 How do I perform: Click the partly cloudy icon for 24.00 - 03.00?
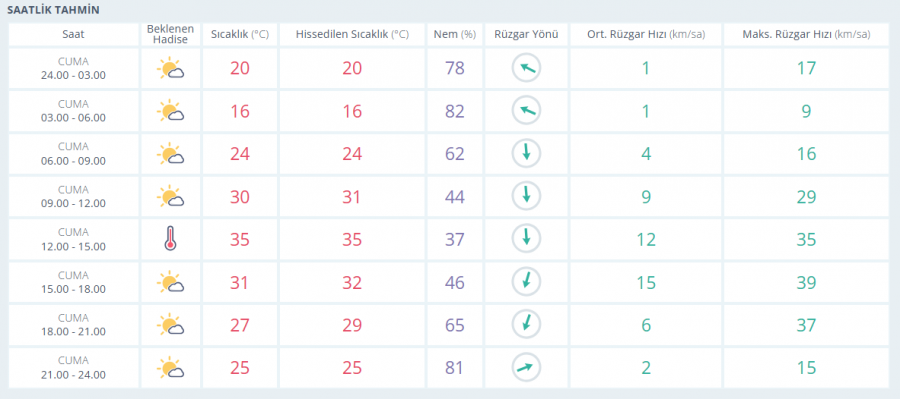170,68
